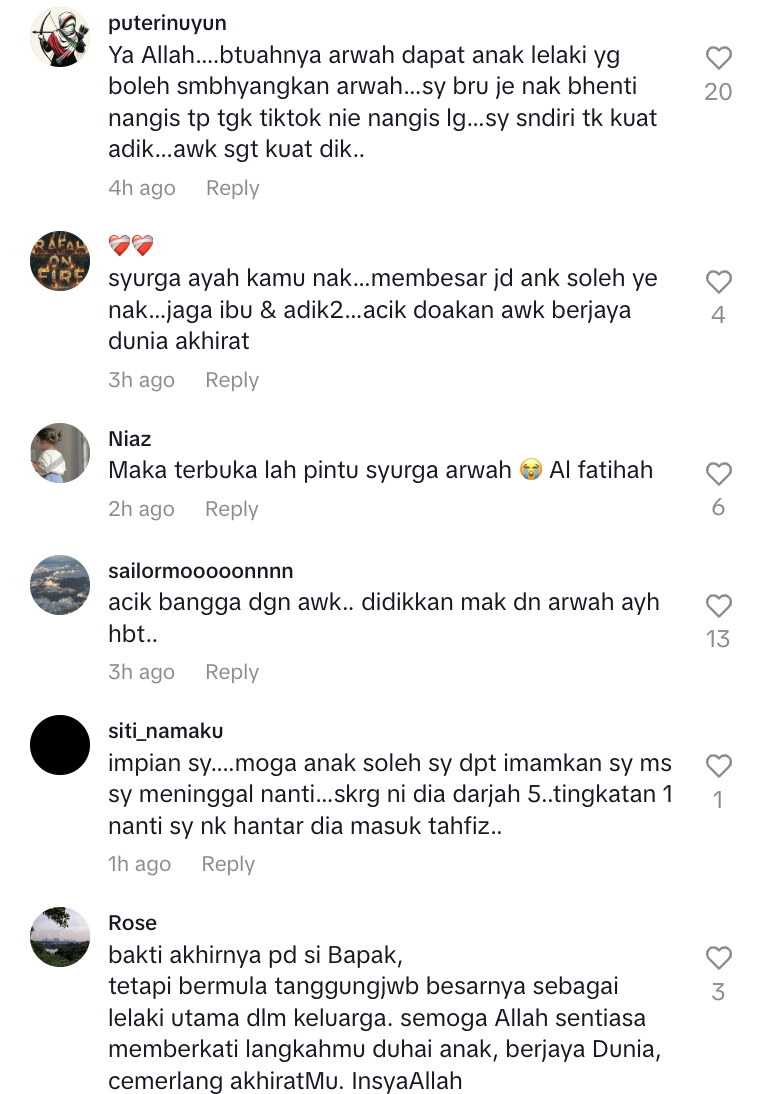776x1094 pixels.
Task: Like puterinuyun's comment with the heart
Action: click(x=718, y=58)
